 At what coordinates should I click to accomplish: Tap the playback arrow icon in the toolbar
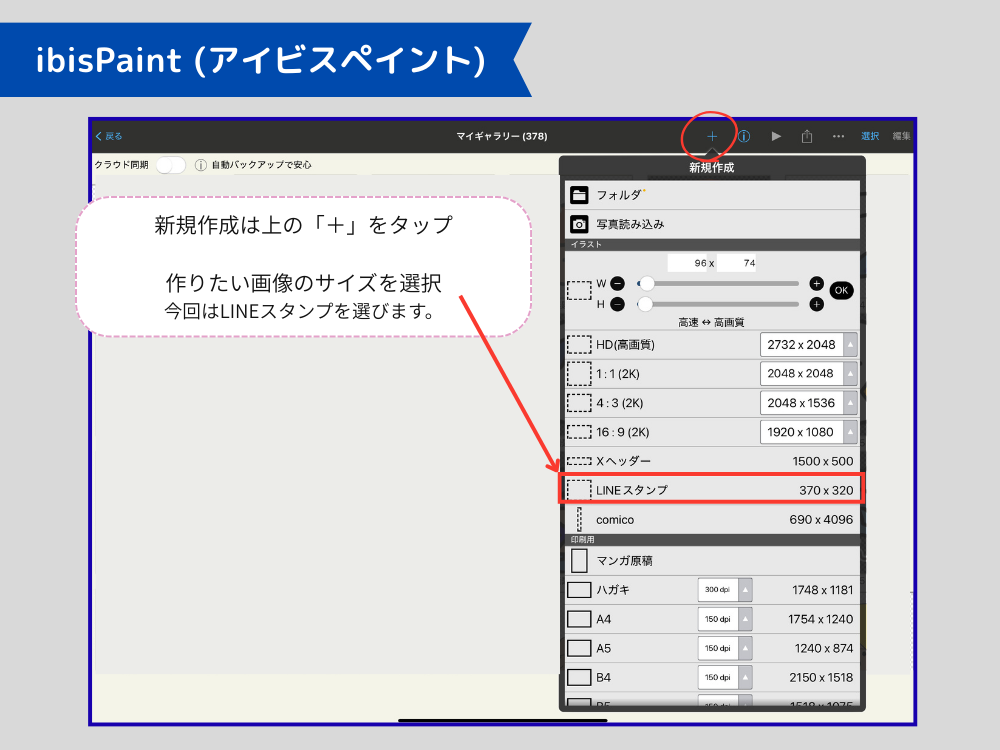click(777, 135)
